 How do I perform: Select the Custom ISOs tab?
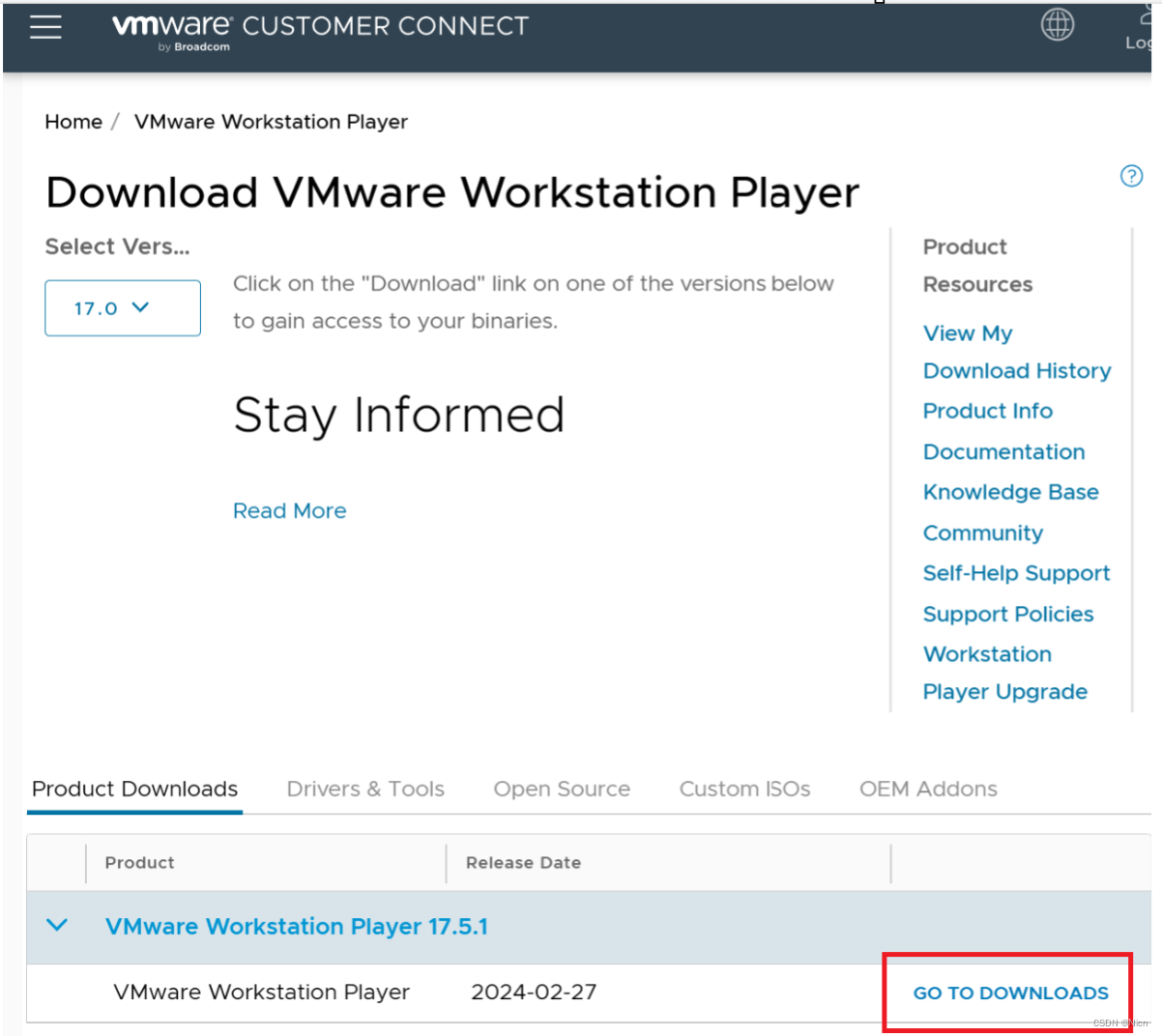pos(744,789)
